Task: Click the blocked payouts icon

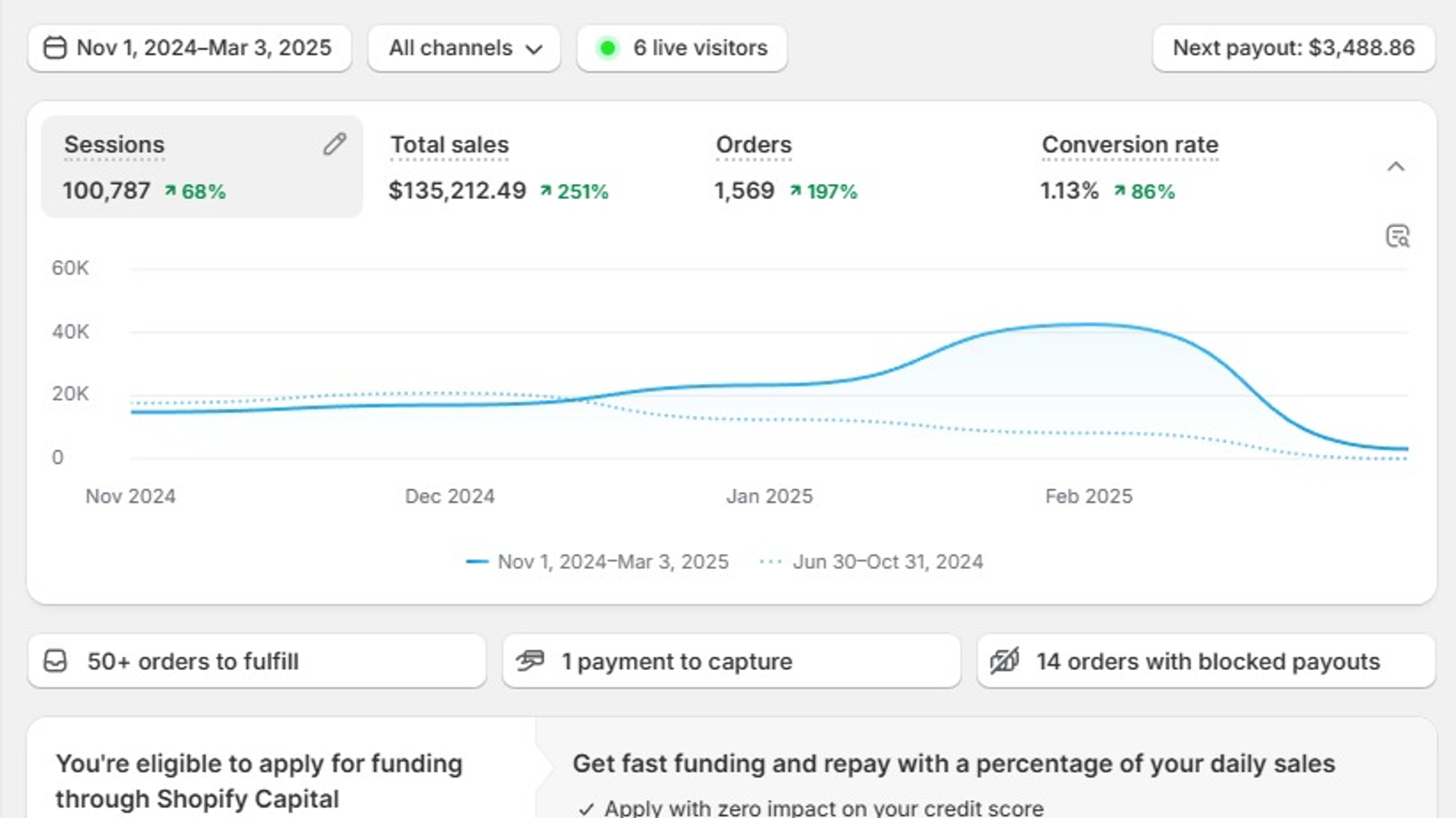Action: (1004, 661)
